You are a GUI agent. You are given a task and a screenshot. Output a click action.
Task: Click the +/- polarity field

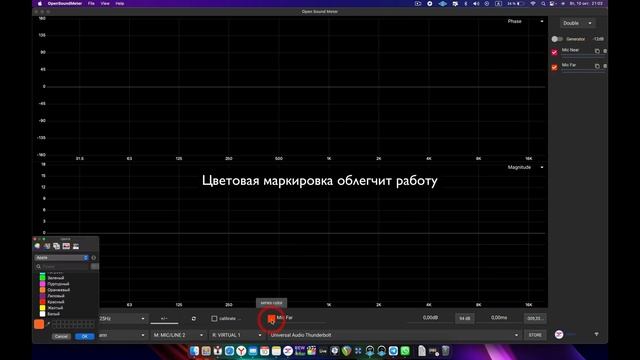(x=164, y=318)
